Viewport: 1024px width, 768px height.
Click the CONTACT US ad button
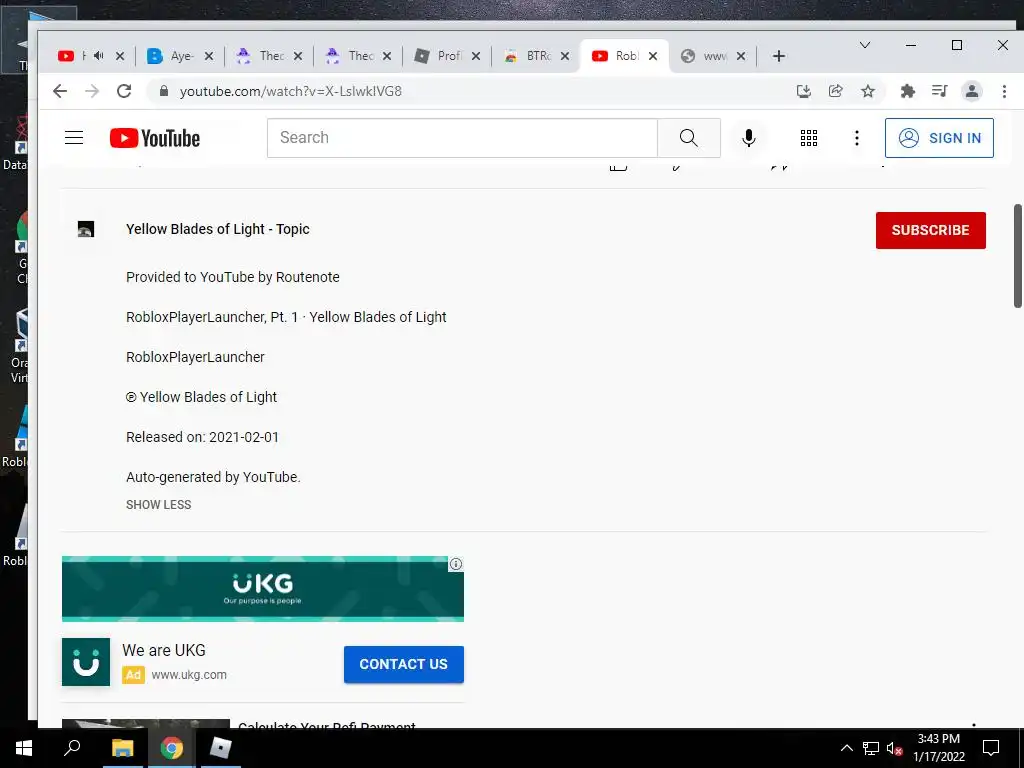(404, 664)
